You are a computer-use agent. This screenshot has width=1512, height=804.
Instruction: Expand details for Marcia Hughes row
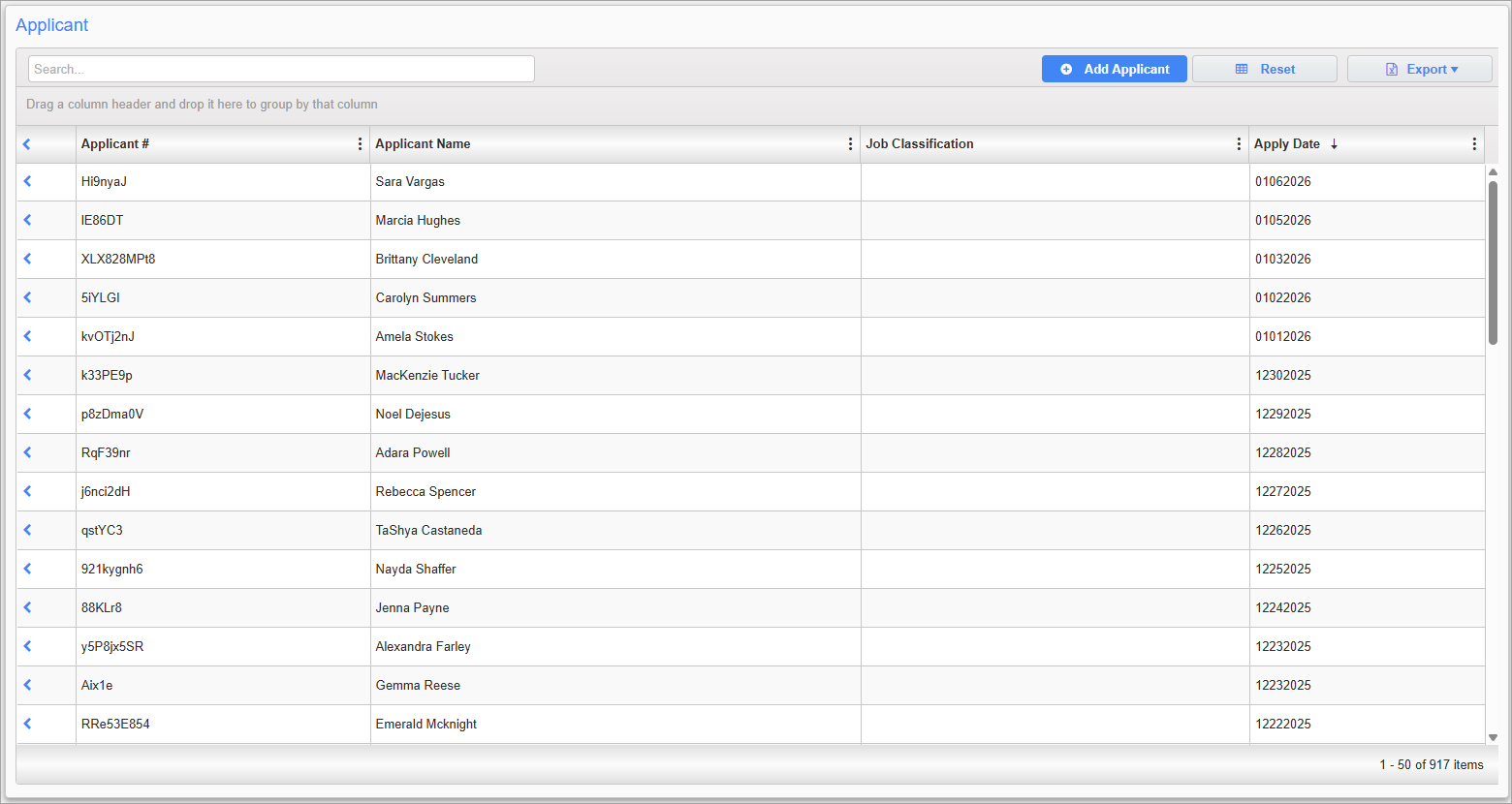(26, 220)
